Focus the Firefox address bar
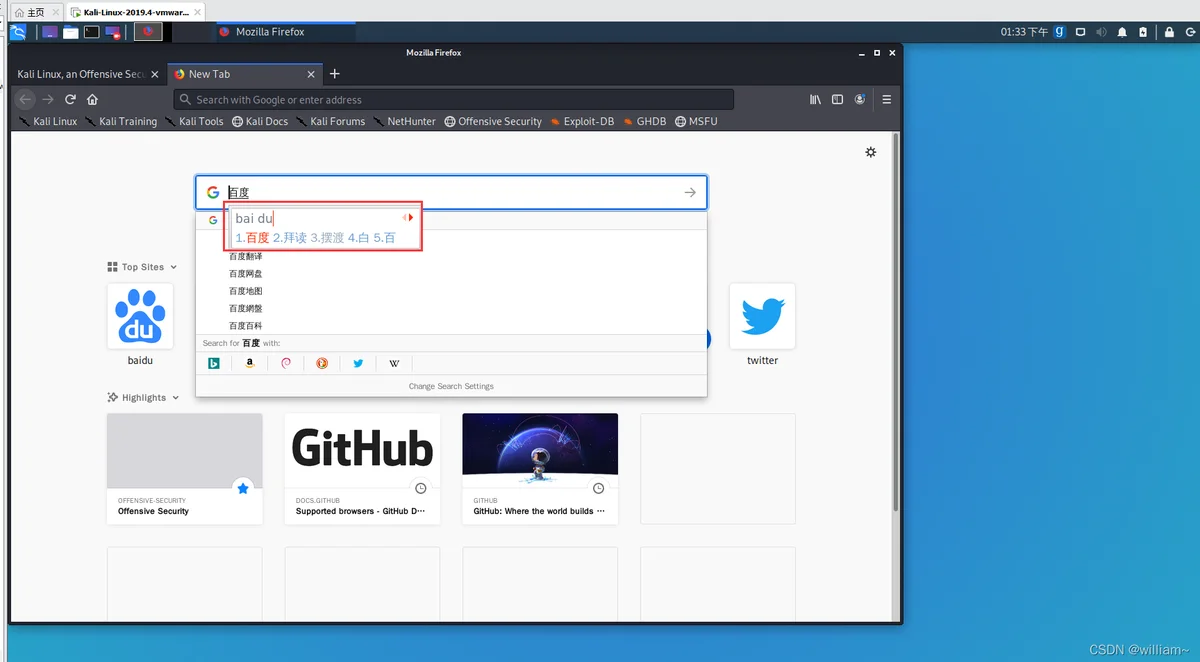Viewport: 1200px width, 662px height. [454, 99]
